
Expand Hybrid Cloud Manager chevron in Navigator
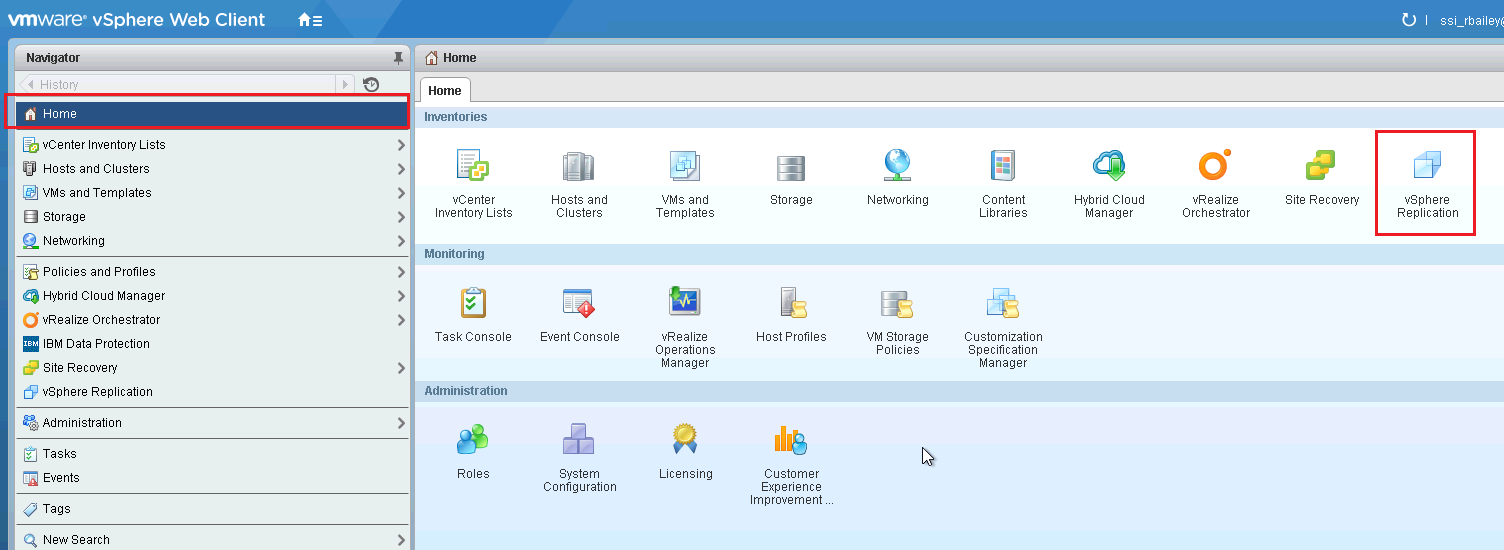(x=401, y=296)
